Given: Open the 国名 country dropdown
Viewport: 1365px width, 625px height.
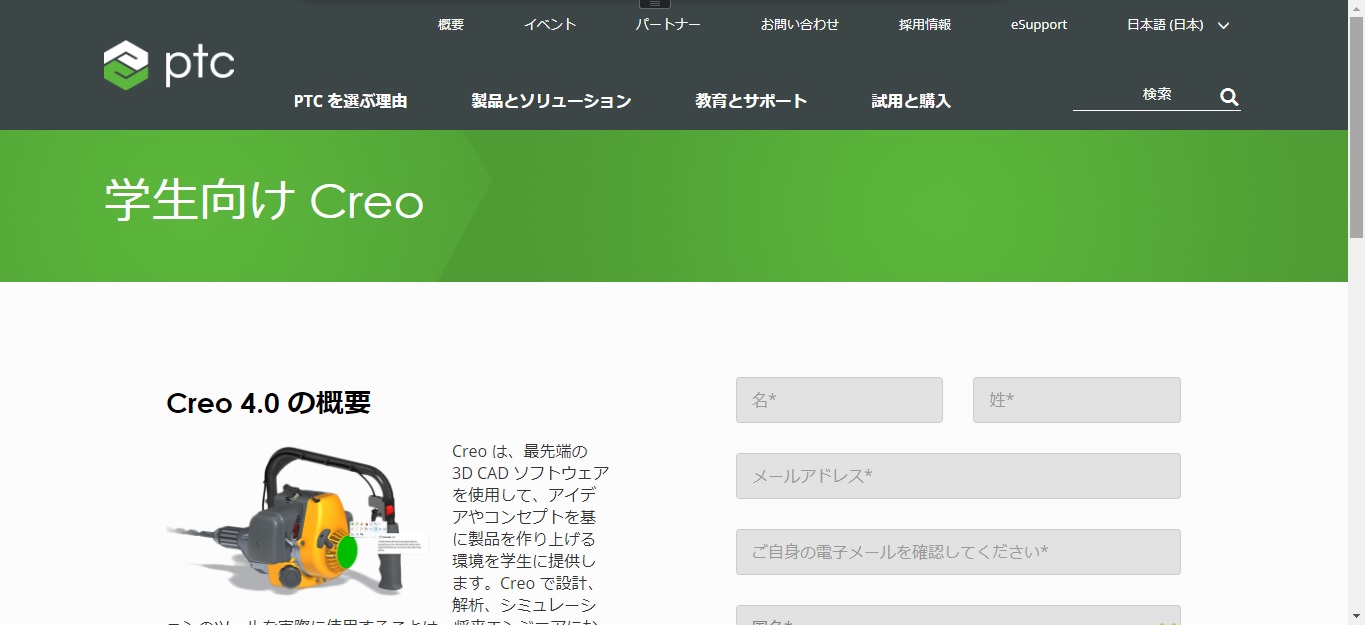Looking at the screenshot, I should (x=957, y=617).
